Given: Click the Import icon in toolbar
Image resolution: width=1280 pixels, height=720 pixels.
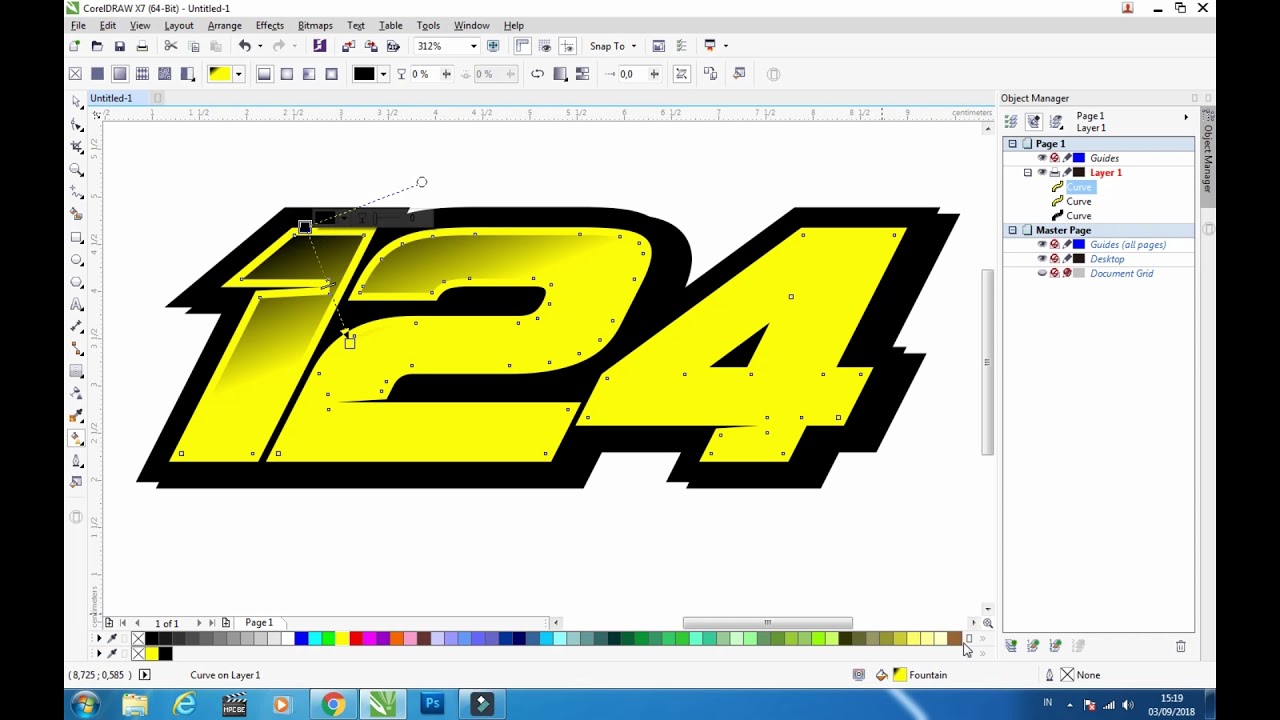Looking at the screenshot, I should click(x=348, y=46).
